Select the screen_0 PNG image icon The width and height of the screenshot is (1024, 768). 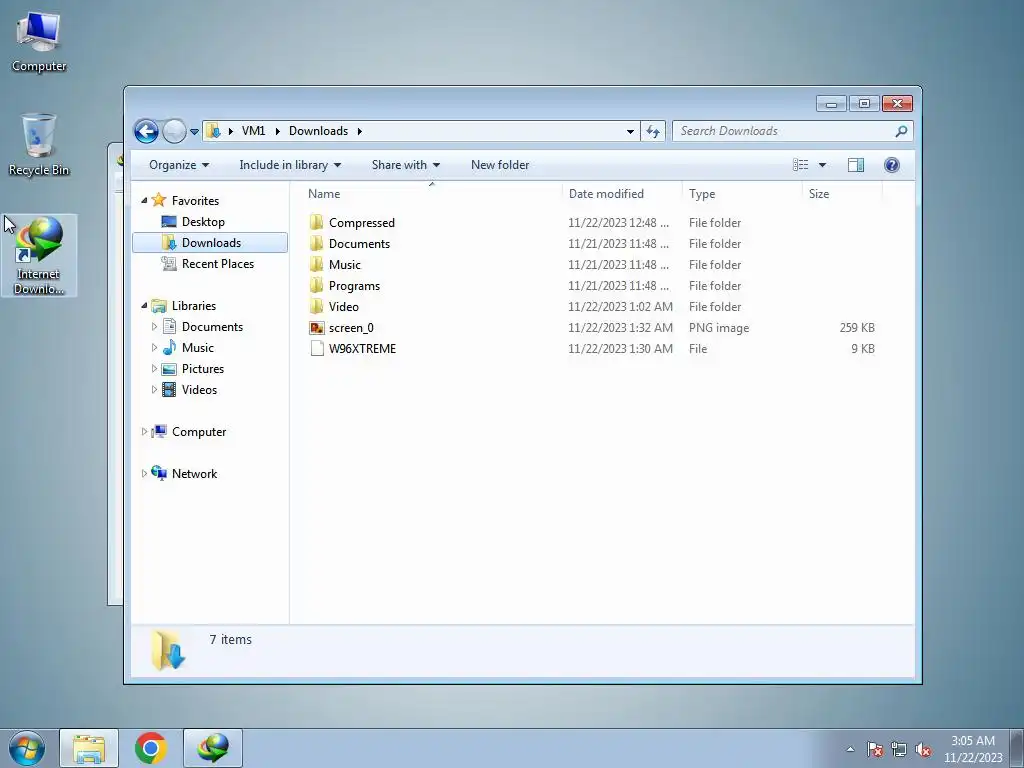317,328
